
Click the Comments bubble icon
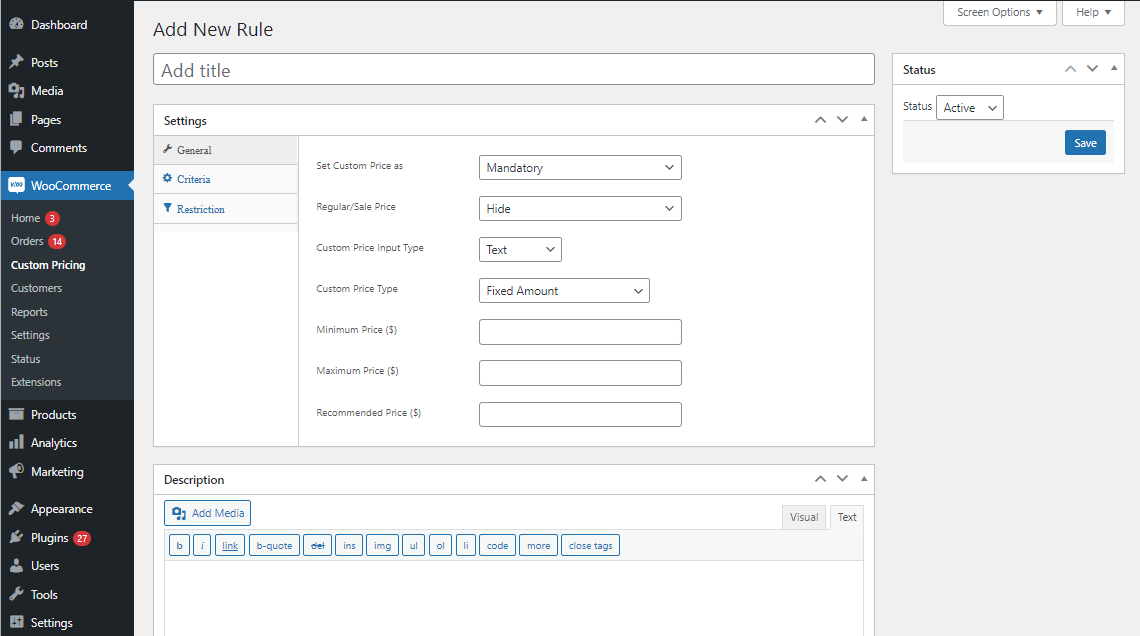coord(16,148)
